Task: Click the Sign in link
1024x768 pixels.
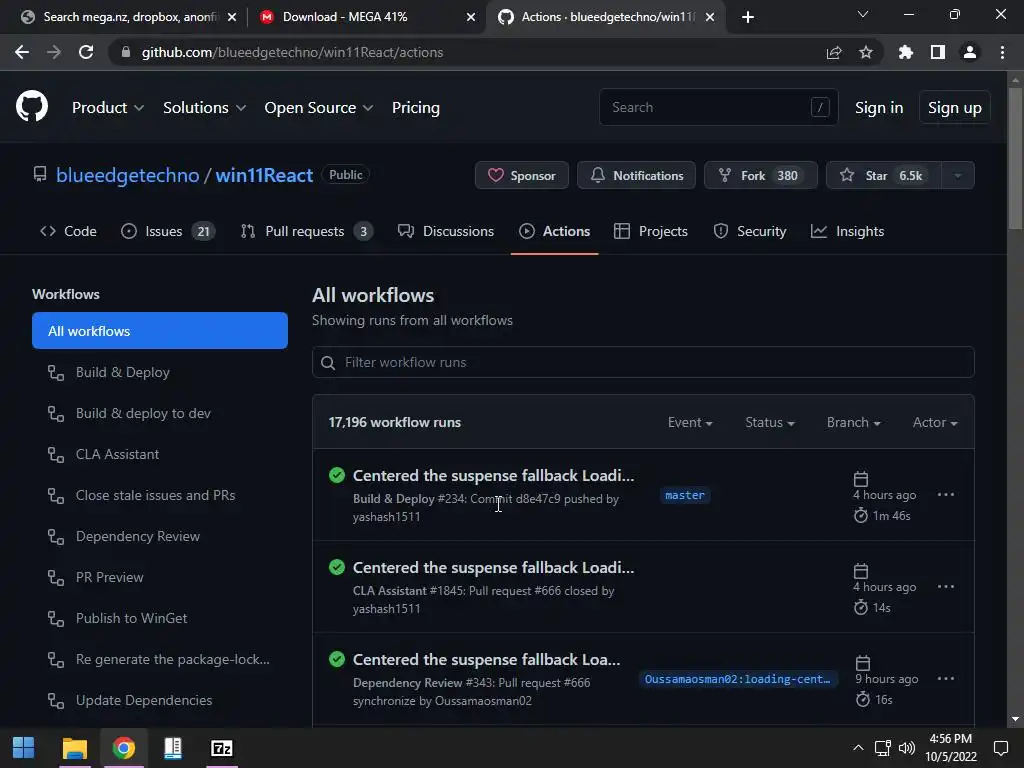Action: [879, 108]
